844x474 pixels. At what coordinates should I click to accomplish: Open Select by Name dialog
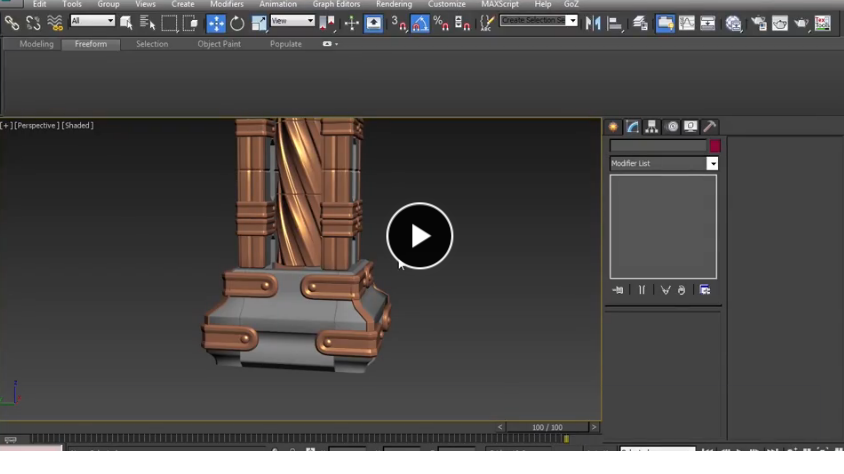point(147,23)
